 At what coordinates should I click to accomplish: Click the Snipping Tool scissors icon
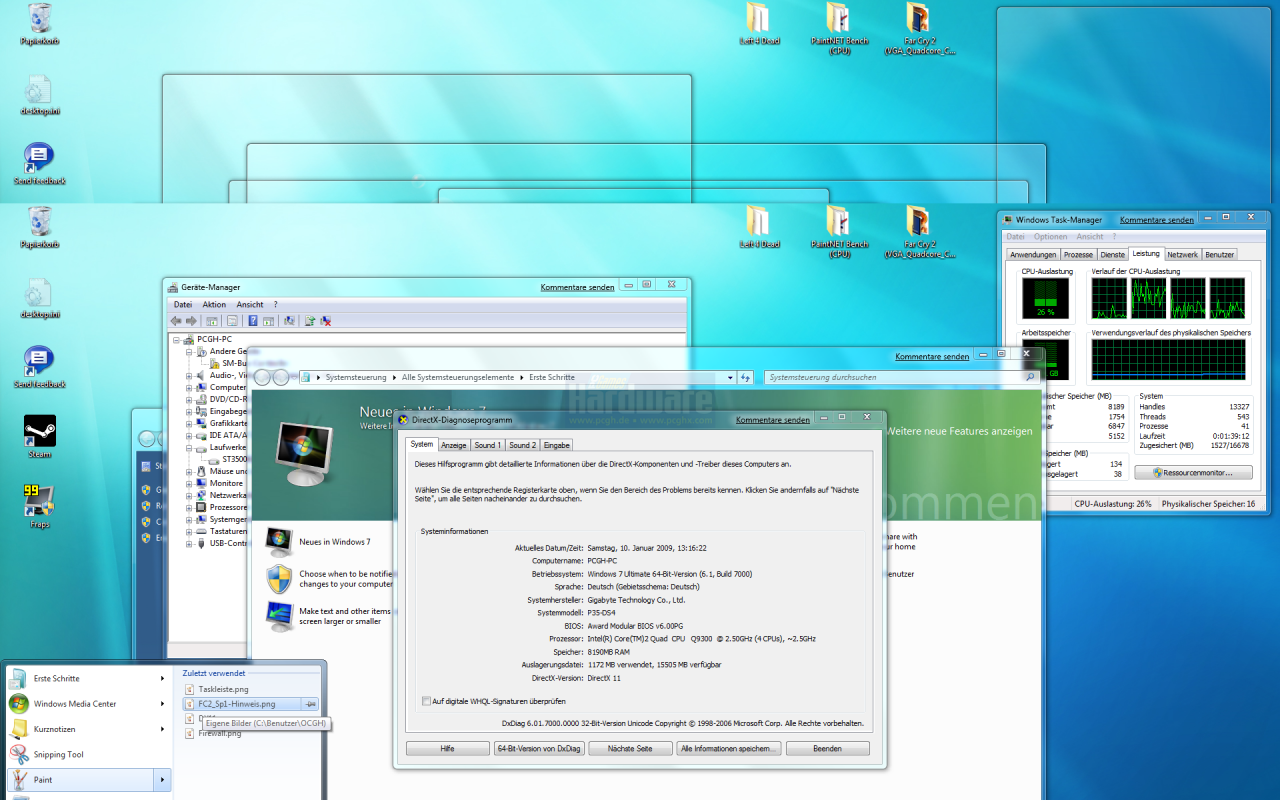click(x=19, y=754)
